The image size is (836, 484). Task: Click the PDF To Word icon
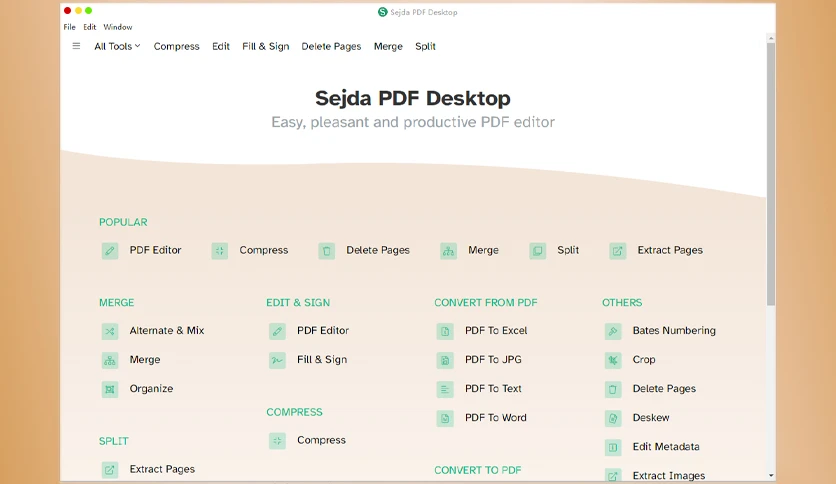click(445, 418)
